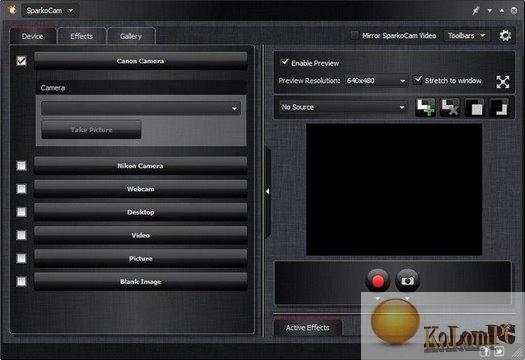The height and width of the screenshot is (360, 525).
Task: Click the red record video button
Action: pos(378,280)
